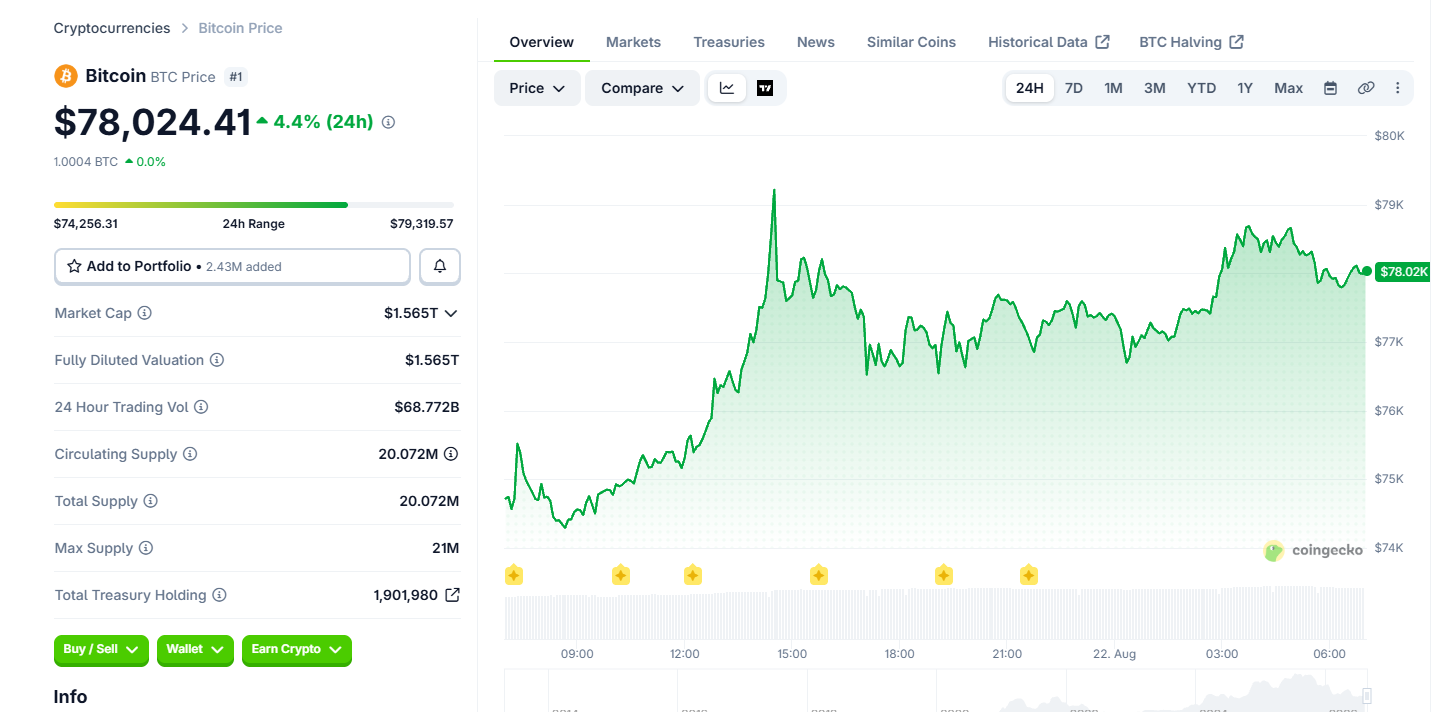Viewport: 1441px width, 712px height.
Task: Switch to TradingView chart view
Action: (x=765, y=88)
